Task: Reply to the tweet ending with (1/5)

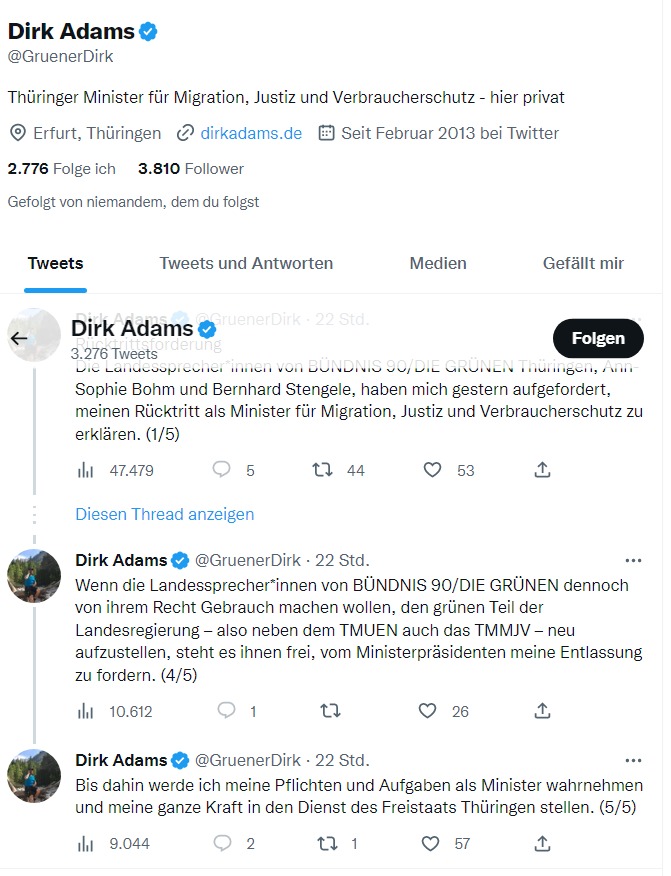Action: [222, 469]
